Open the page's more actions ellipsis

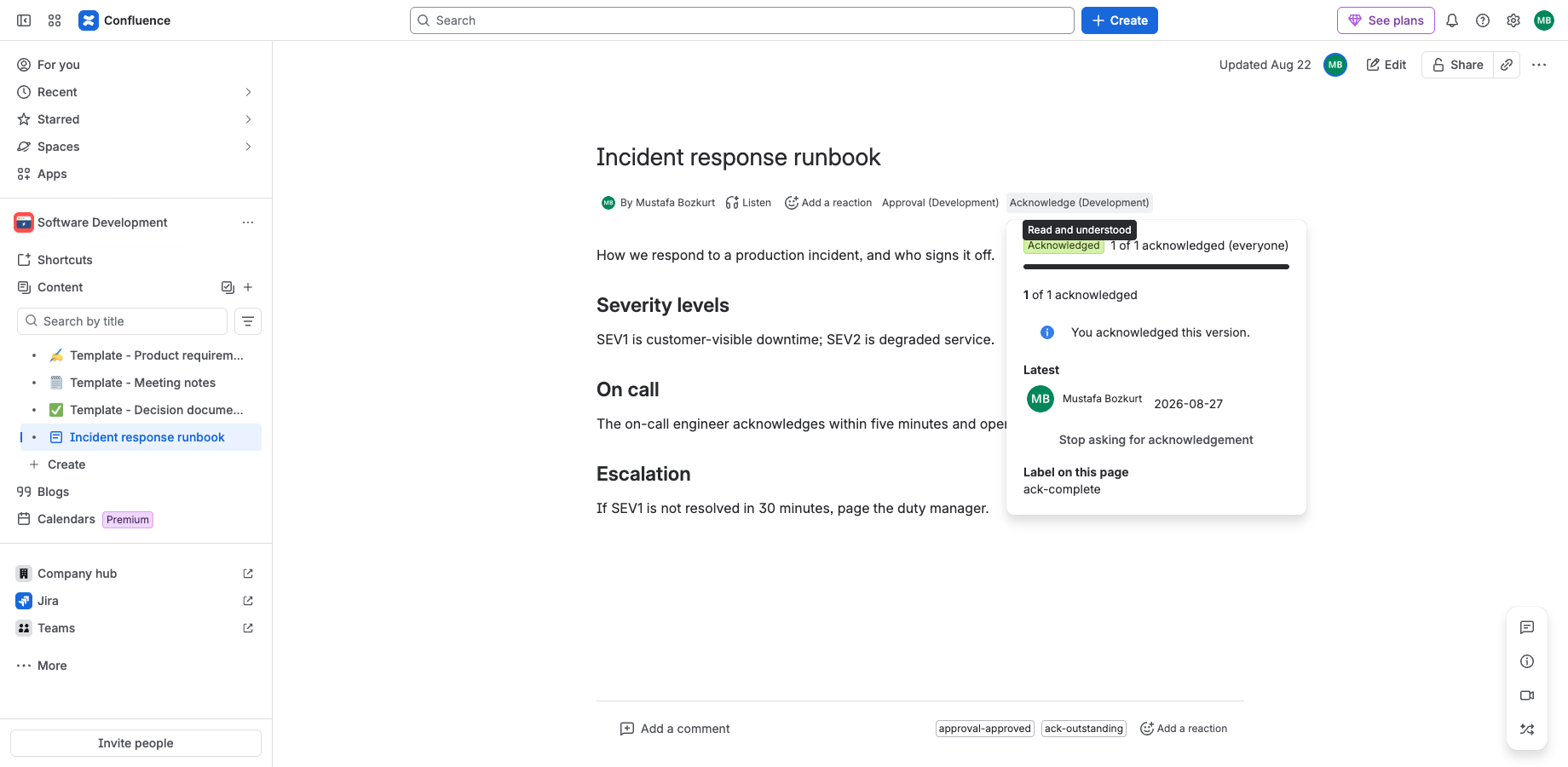tap(1539, 65)
